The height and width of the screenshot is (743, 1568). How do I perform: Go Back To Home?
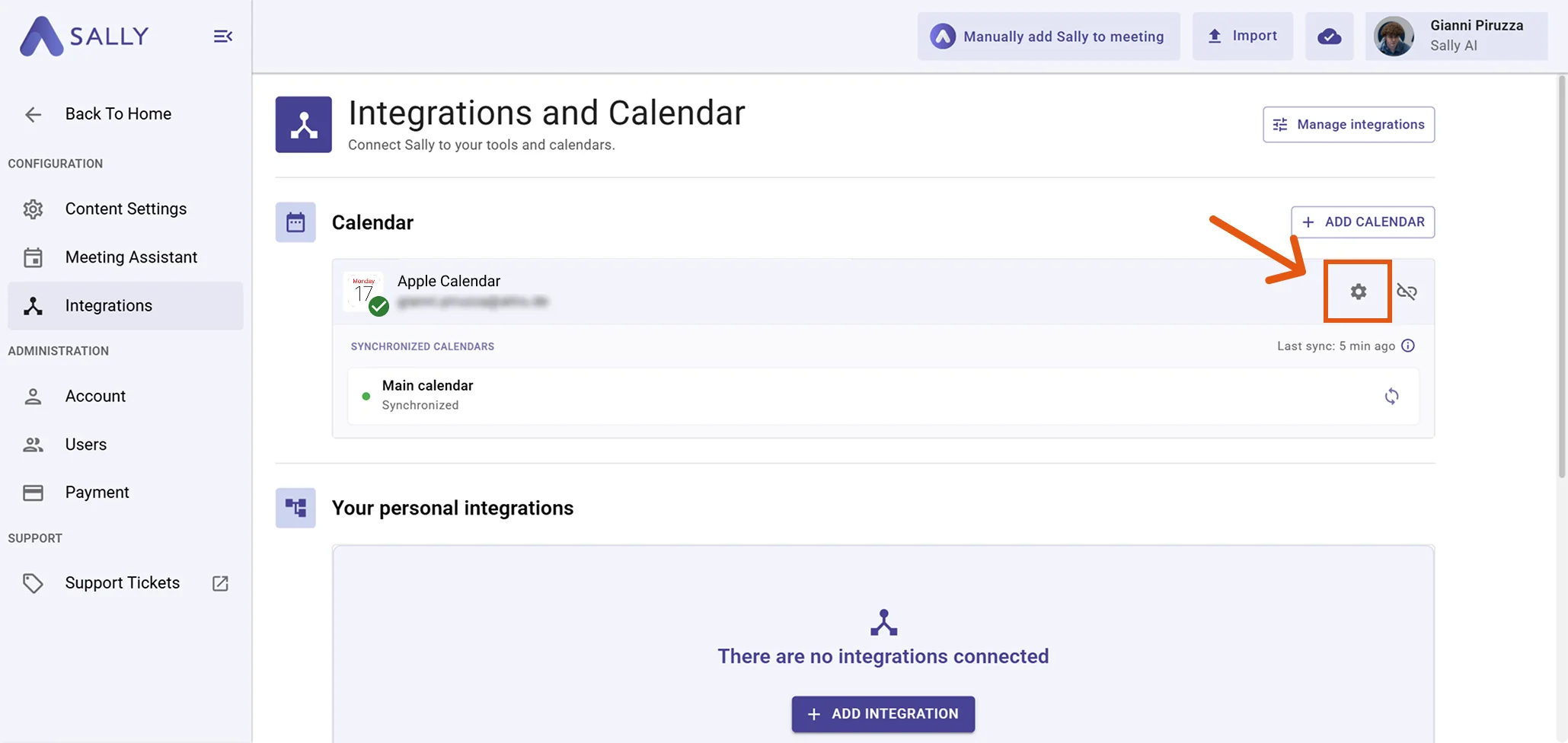(118, 114)
